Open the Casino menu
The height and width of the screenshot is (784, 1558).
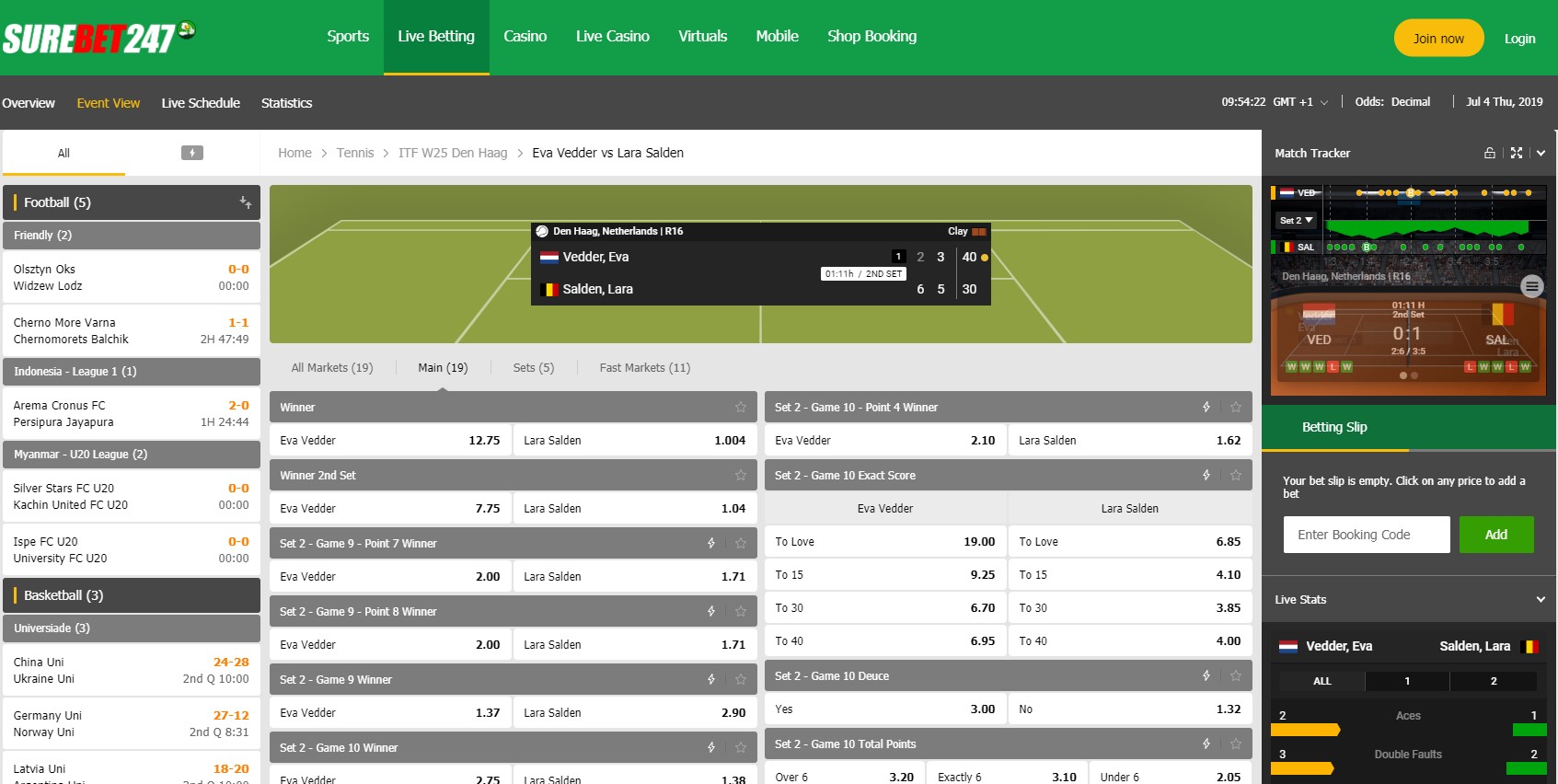[x=525, y=37]
